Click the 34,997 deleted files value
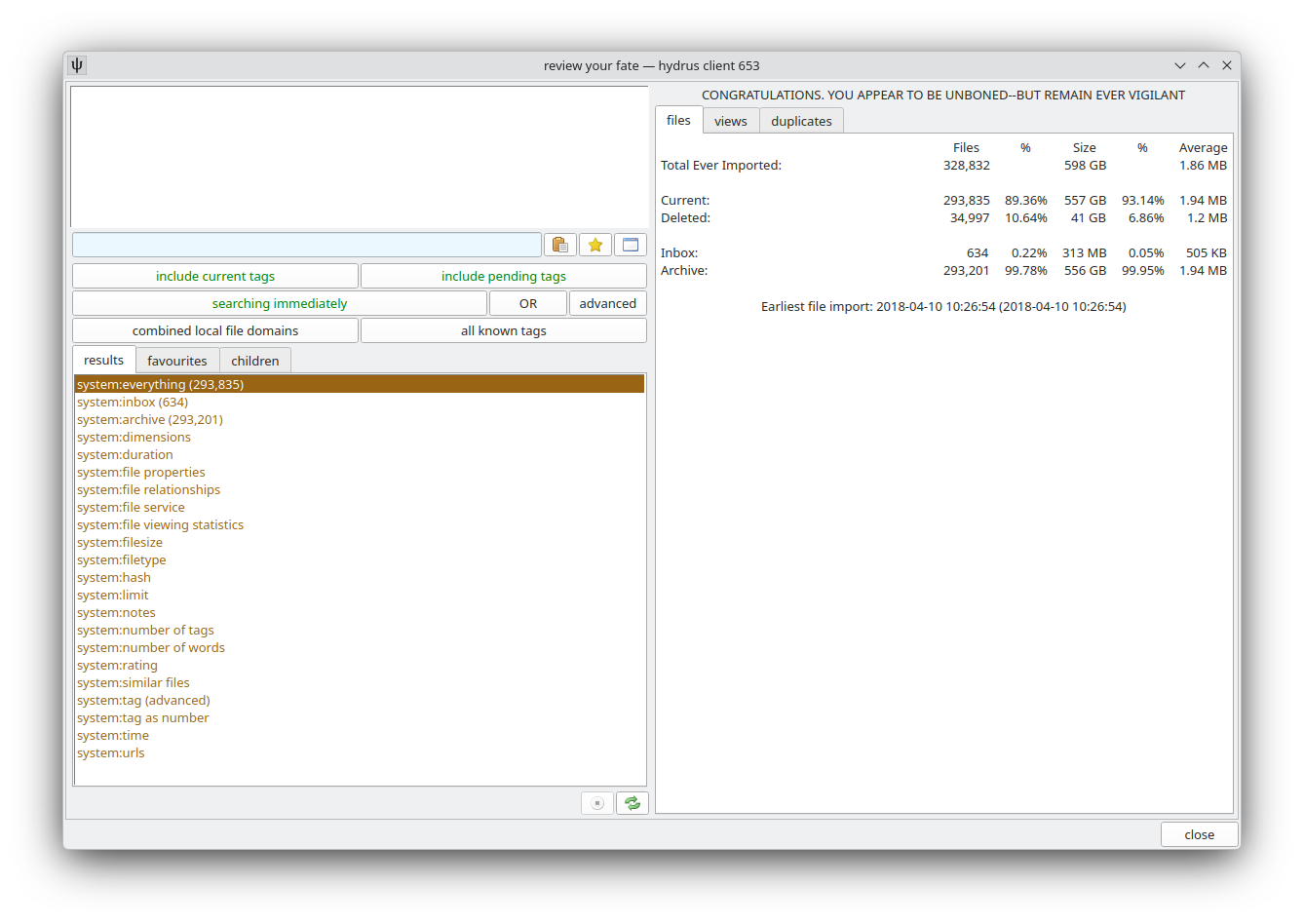 (x=970, y=217)
